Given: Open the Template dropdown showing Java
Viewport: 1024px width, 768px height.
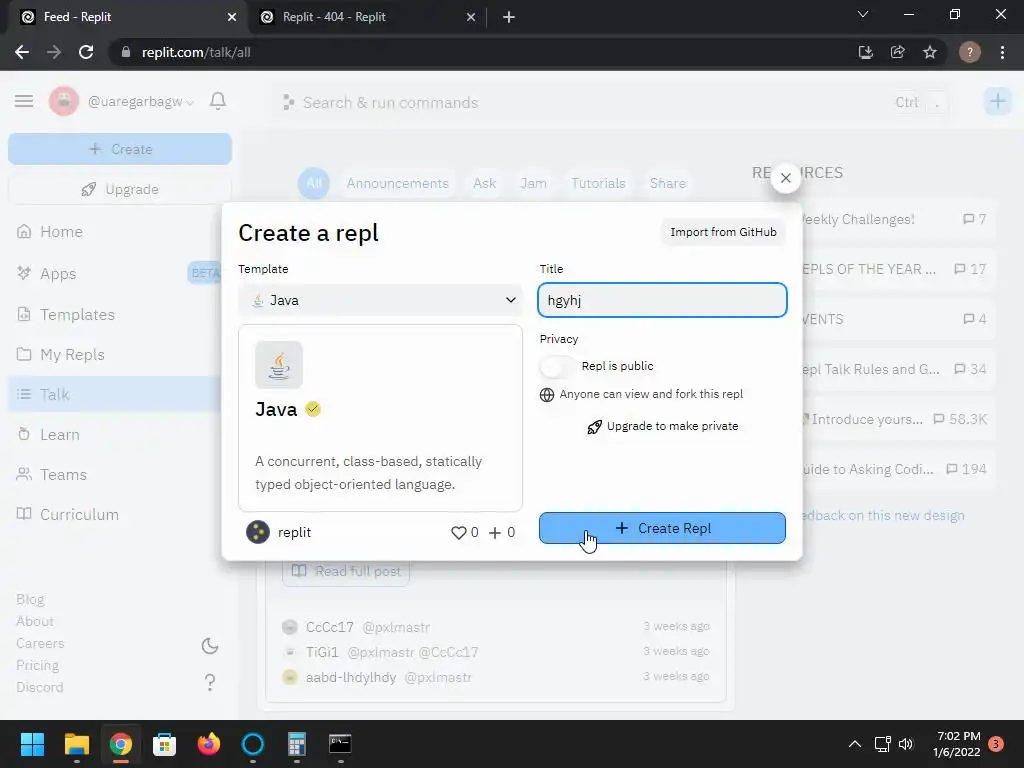Looking at the screenshot, I should pos(380,300).
